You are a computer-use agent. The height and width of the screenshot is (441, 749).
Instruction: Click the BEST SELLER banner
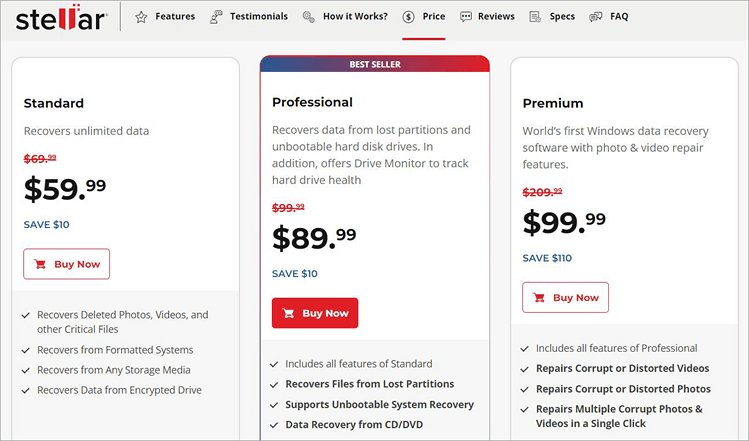tap(375, 65)
